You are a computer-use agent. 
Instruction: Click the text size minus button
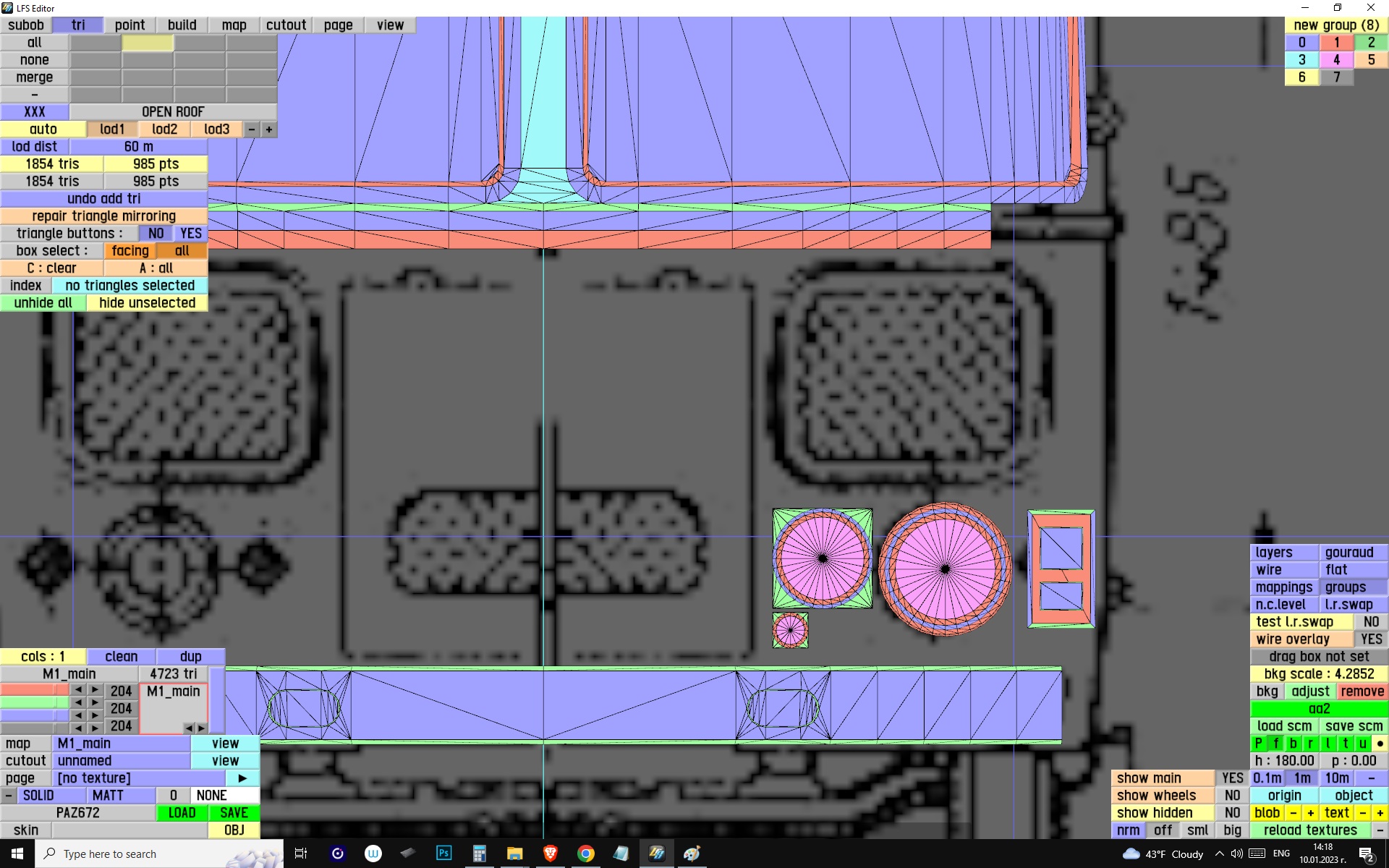(x=1362, y=812)
